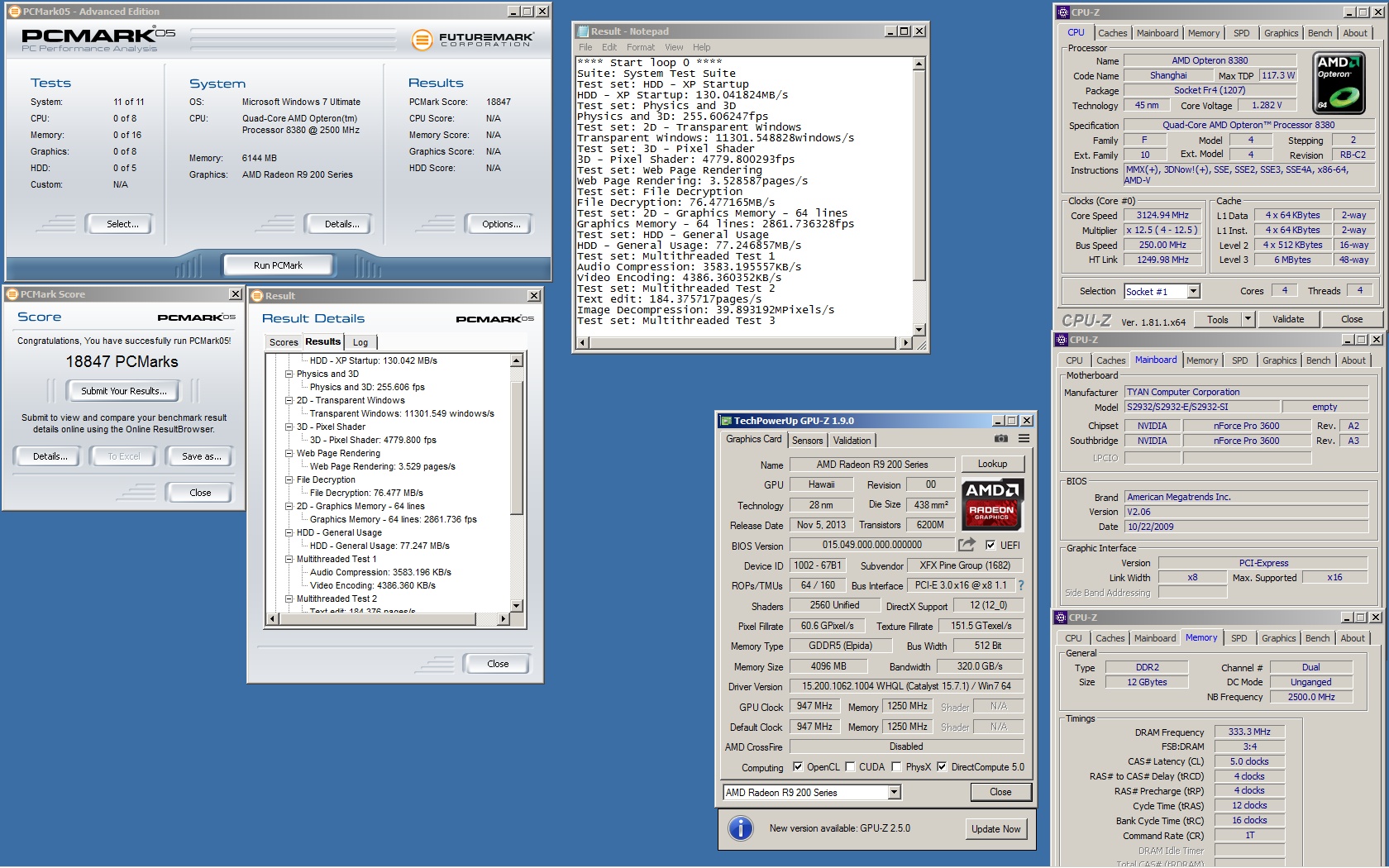Click the Run PCMark button
1389x868 pixels.
point(278,265)
